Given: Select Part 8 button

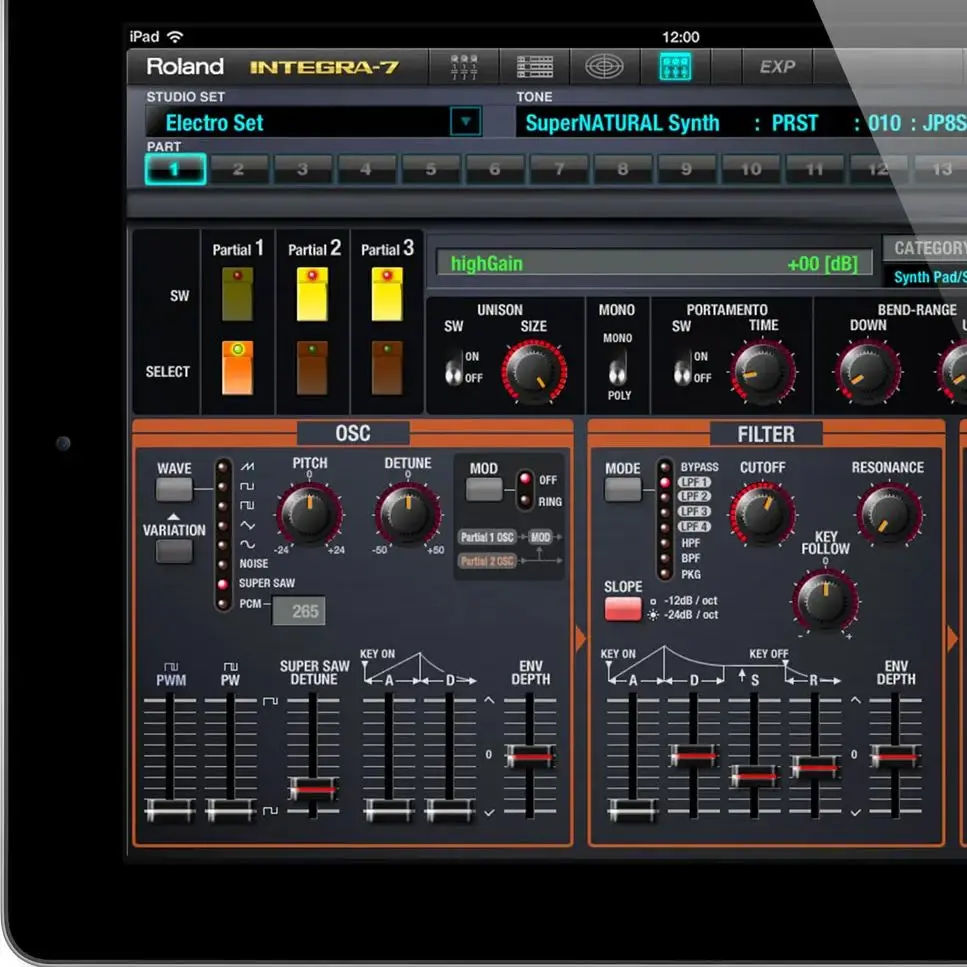Looking at the screenshot, I should pos(622,169).
